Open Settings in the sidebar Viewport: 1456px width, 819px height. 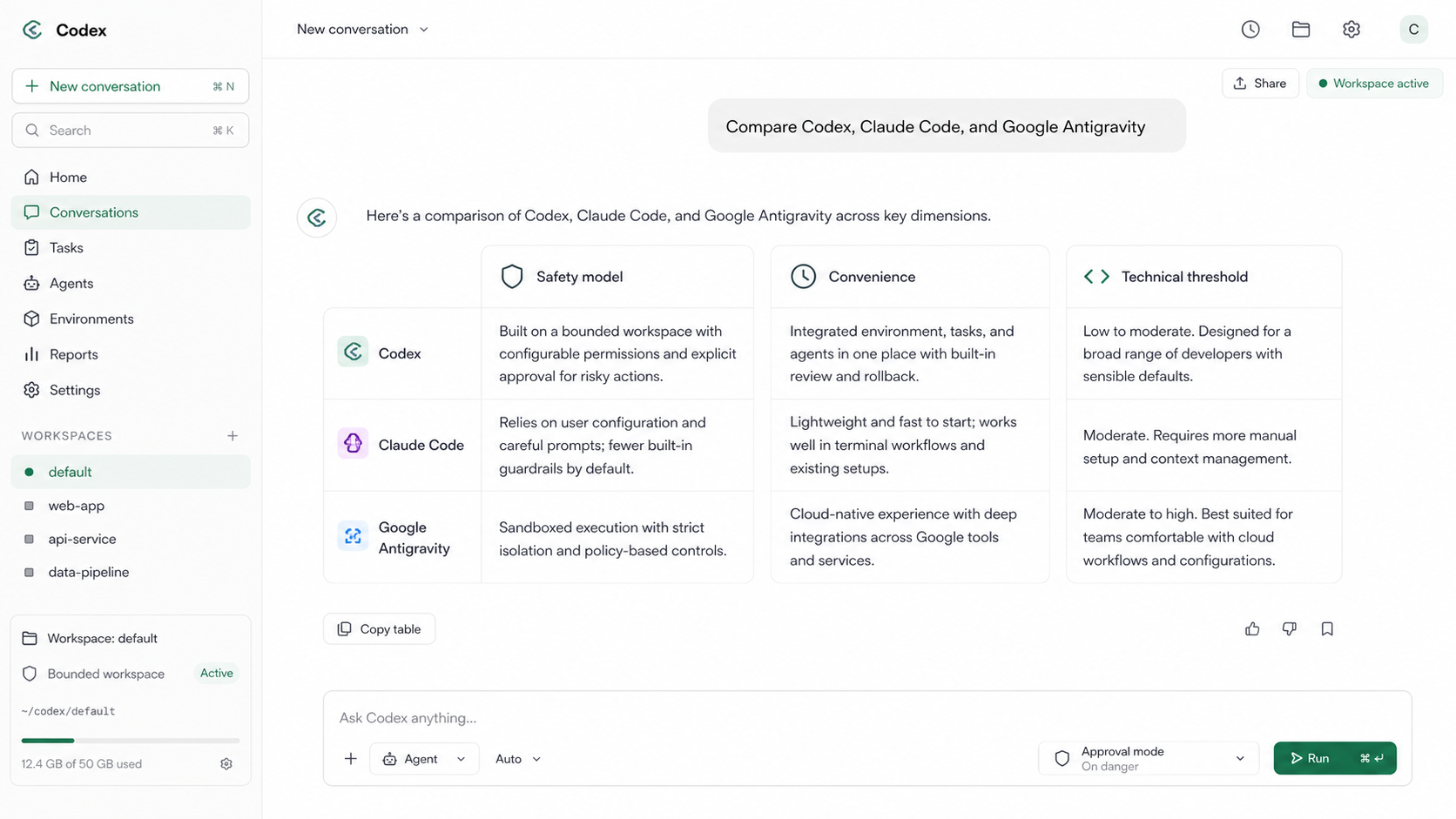[x=131, y=391]
